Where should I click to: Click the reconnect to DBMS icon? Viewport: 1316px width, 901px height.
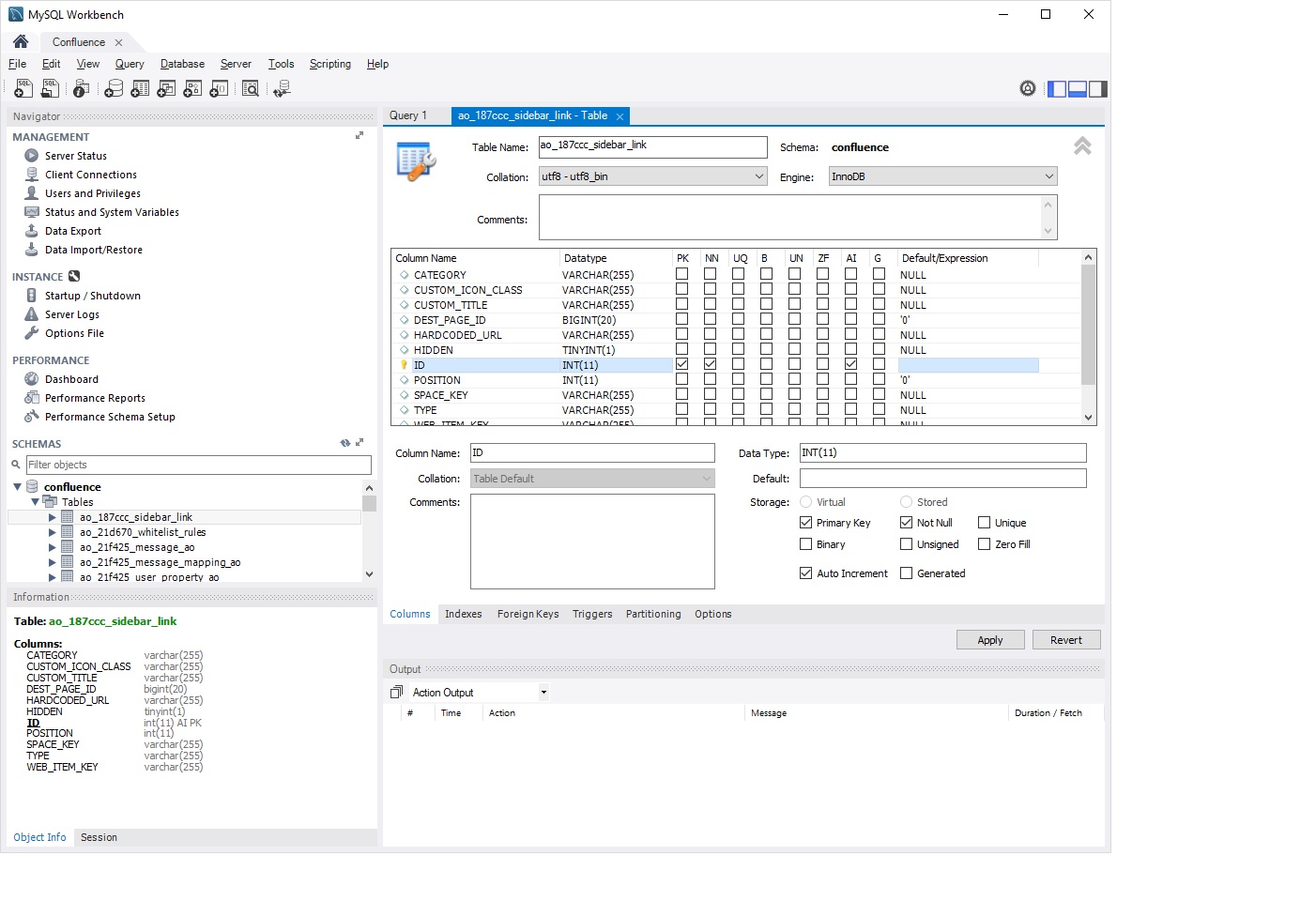coord(282,88)
